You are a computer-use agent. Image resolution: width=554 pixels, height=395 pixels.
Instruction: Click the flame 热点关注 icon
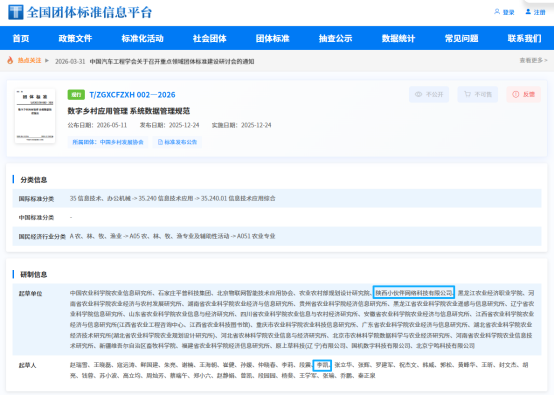(10, 60)
